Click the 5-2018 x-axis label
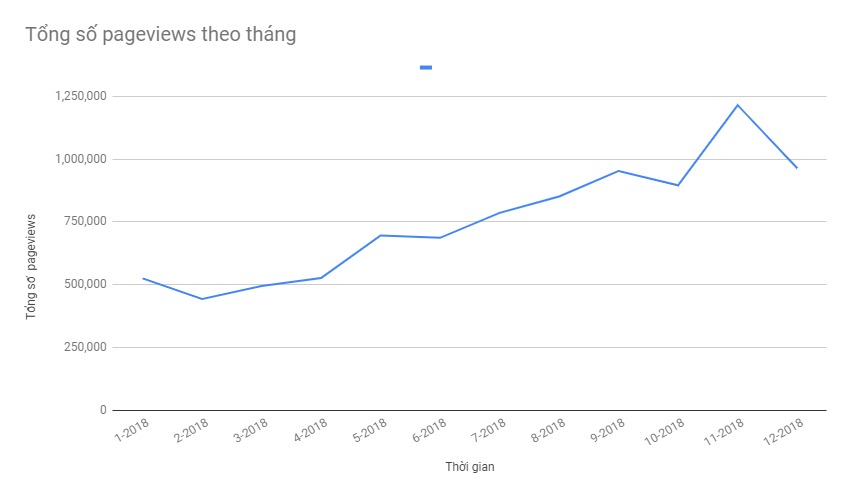This screenshot has width=851, height=498. click(x=370, y=430)
